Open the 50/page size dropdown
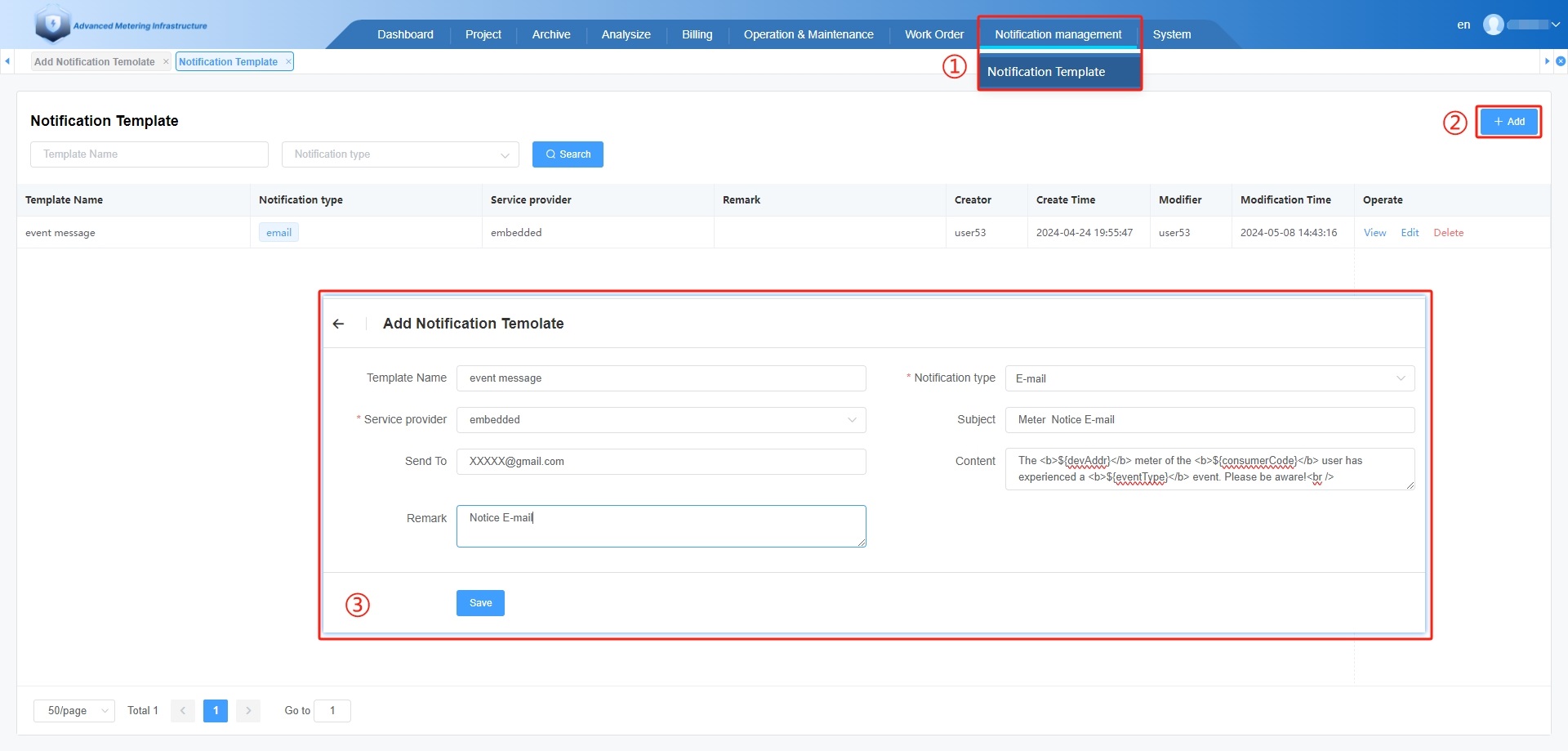Viewport: 1568px width, 751px height. click(74, 711)
